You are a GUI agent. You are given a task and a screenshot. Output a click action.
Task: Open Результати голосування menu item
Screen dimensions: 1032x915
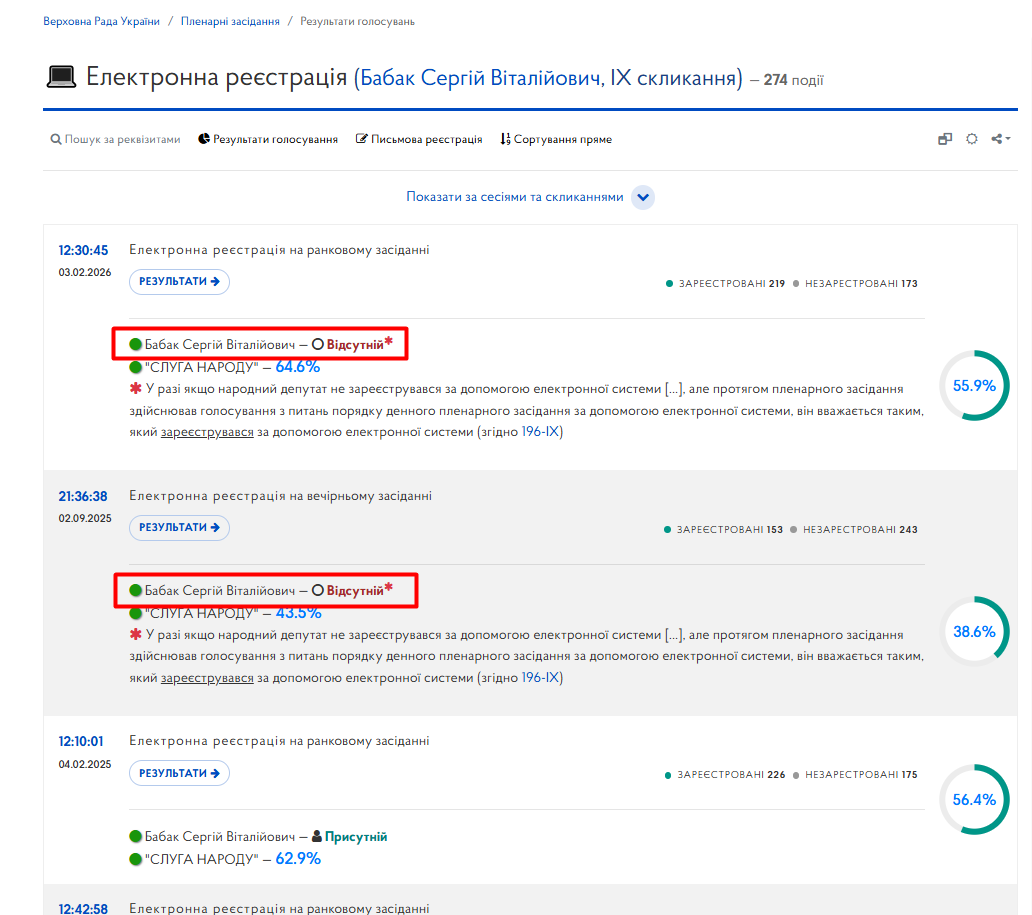[x=268, y=140]
